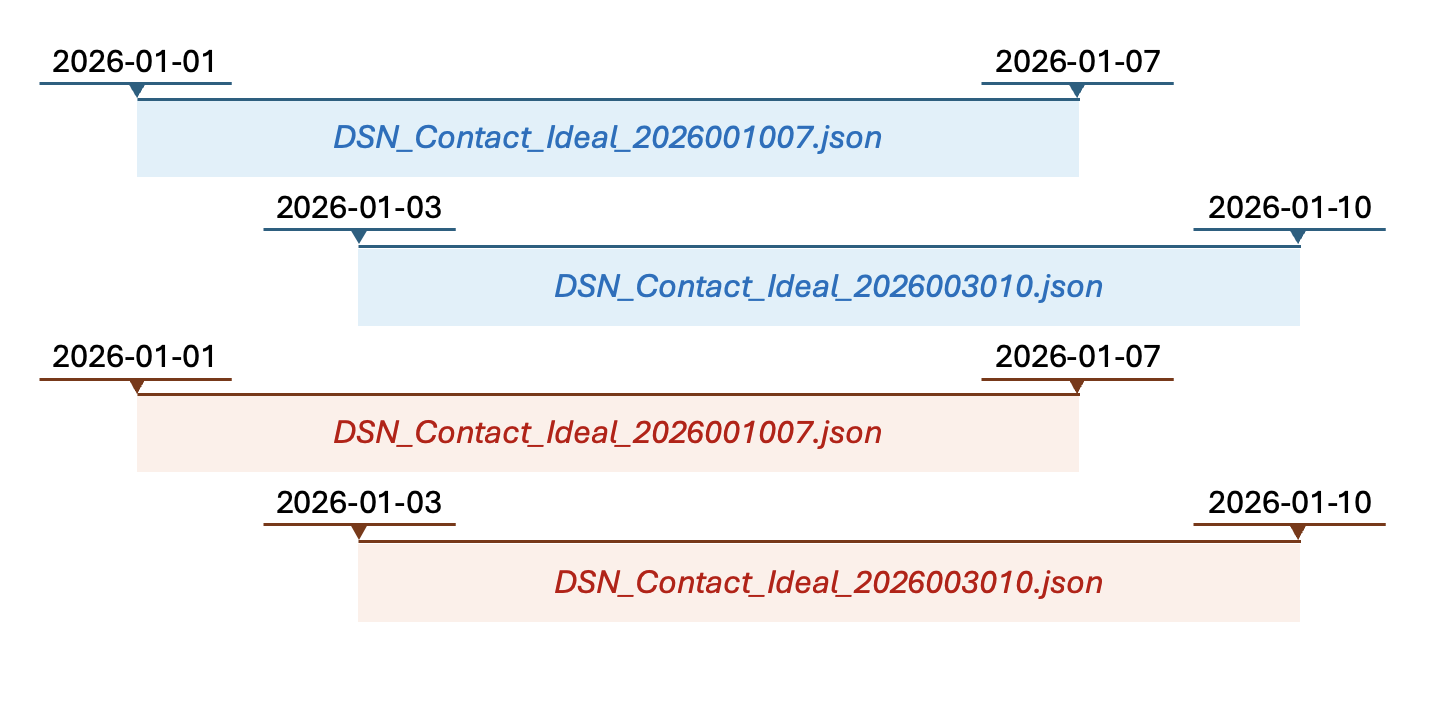Viewport: 1448px width, 712px height.
Task: Select the 2026-01-03 label with brown underline
Action: point(359,503)
